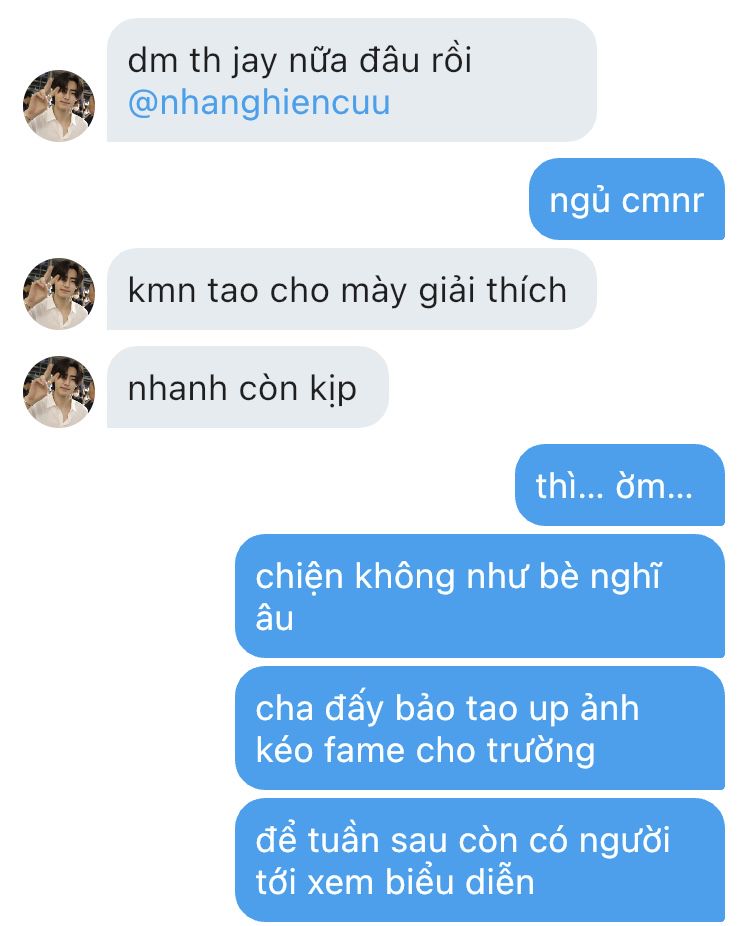This screenshot has height=926, width=749.
Task: Select the 'thì... ờm...' sent bubble
Action: [620, 485]
